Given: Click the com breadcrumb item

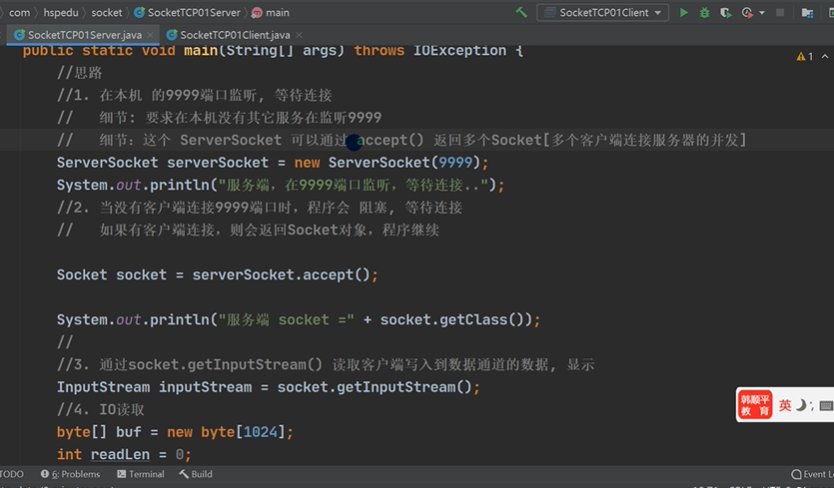Looking at the screenshot, I should point(19,12).
